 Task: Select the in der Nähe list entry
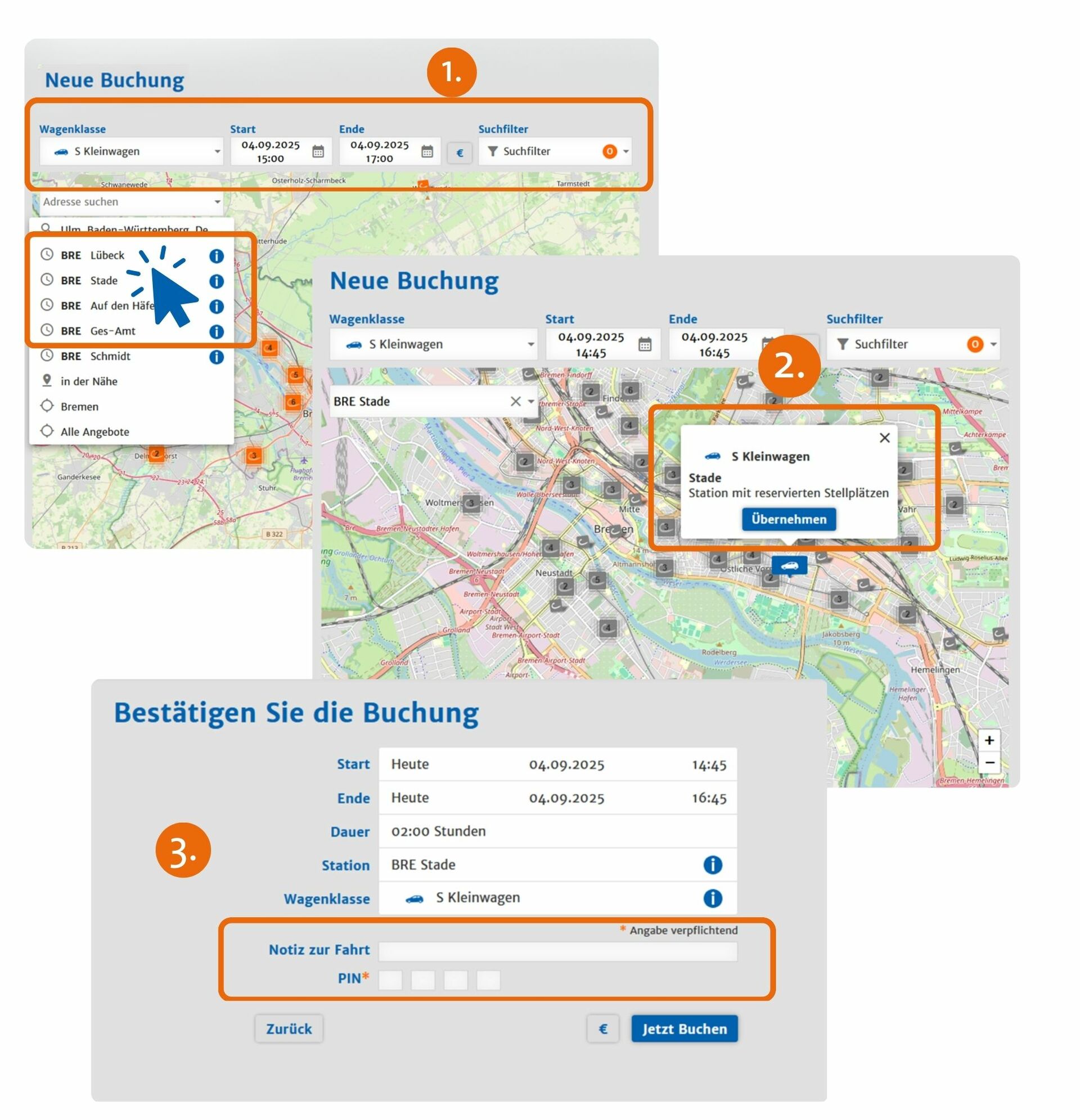click(88, 381)
